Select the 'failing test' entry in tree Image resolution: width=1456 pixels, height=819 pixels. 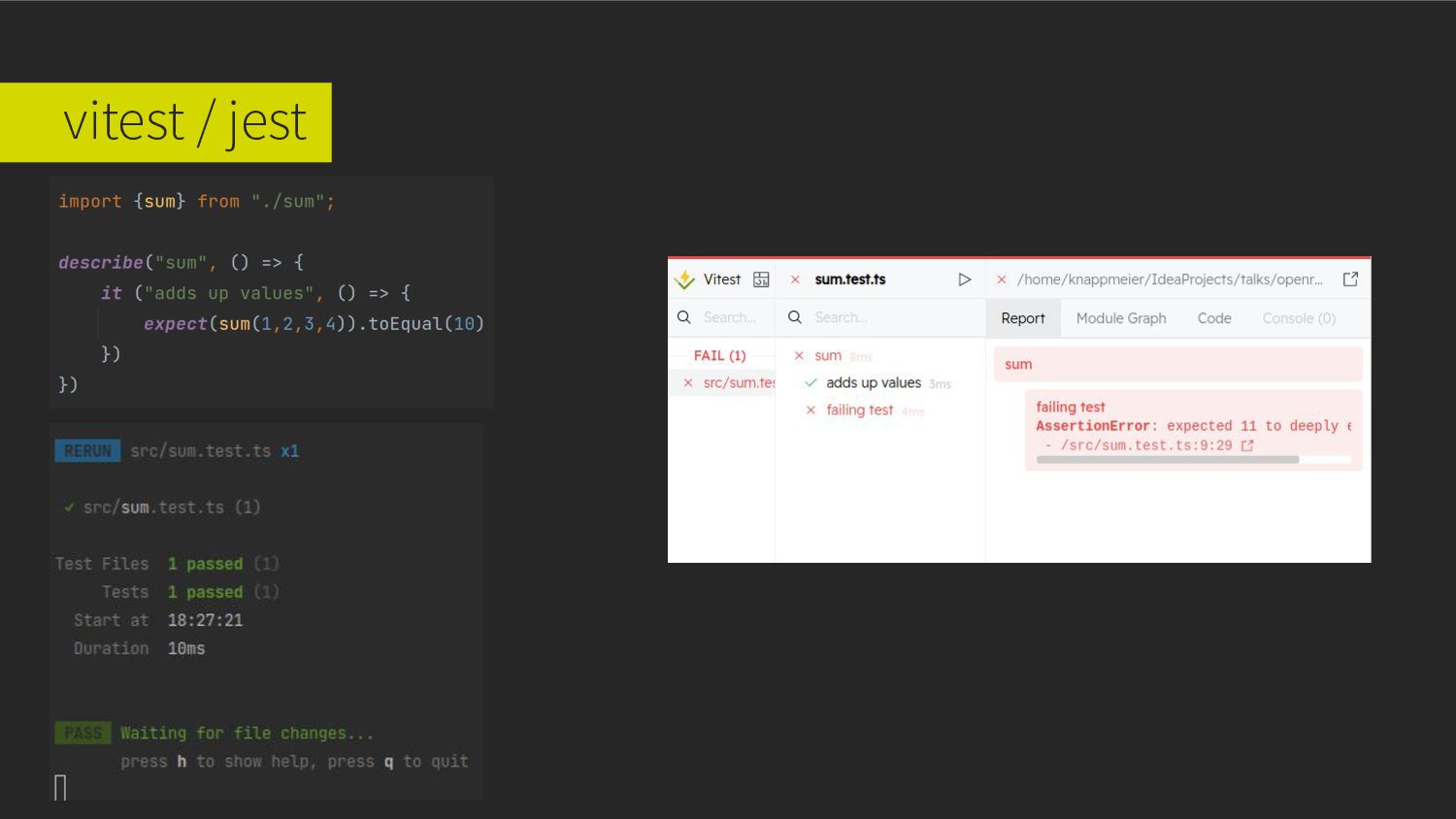(860, 410)
